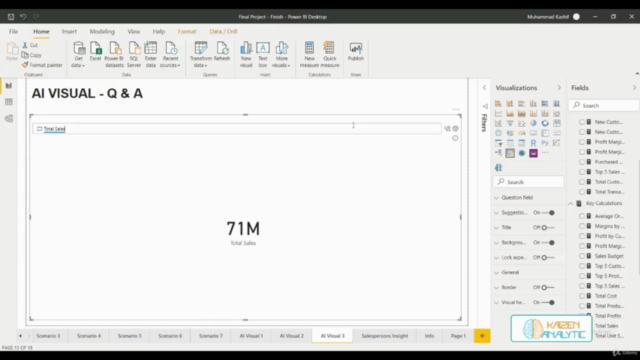Switch to the Data / Drill tab
This screenshot has height=360, width=640.
pyautogui.click(x=223, y=31)
